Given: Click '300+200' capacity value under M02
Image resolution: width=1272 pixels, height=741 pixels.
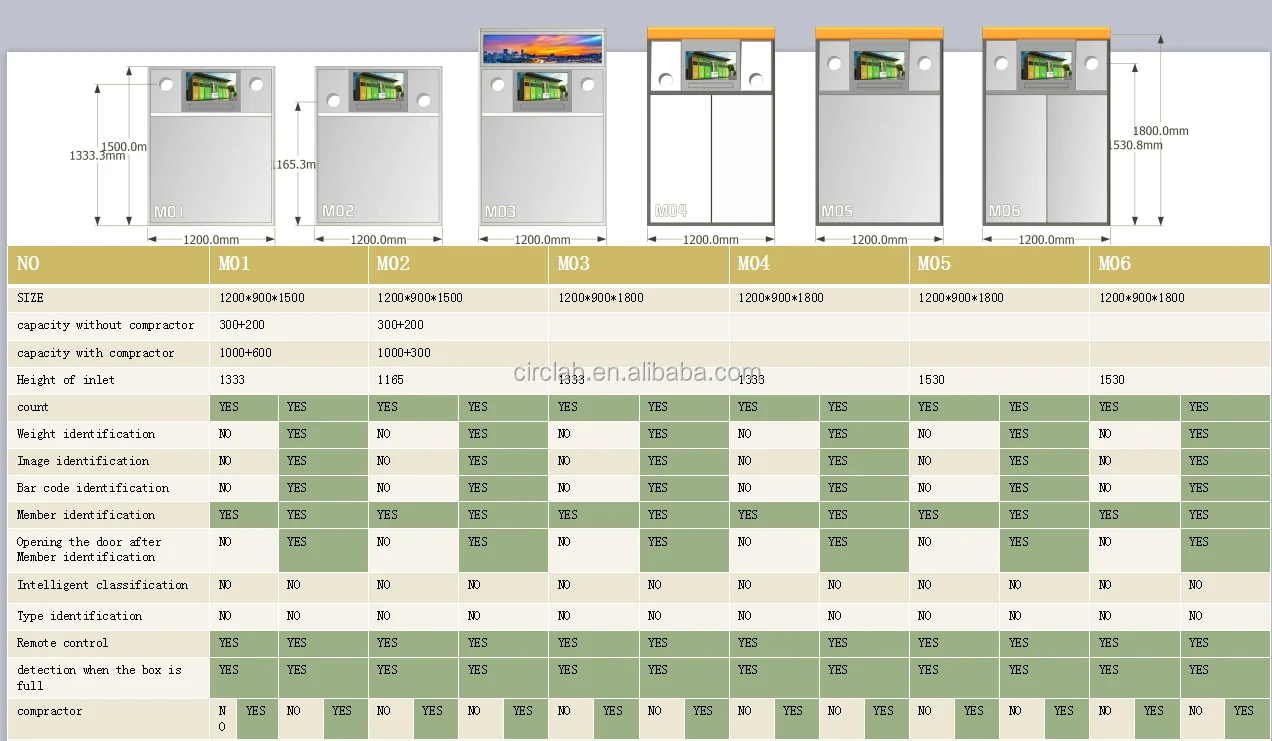Looking at the screenshot, I should click(400, 325).
